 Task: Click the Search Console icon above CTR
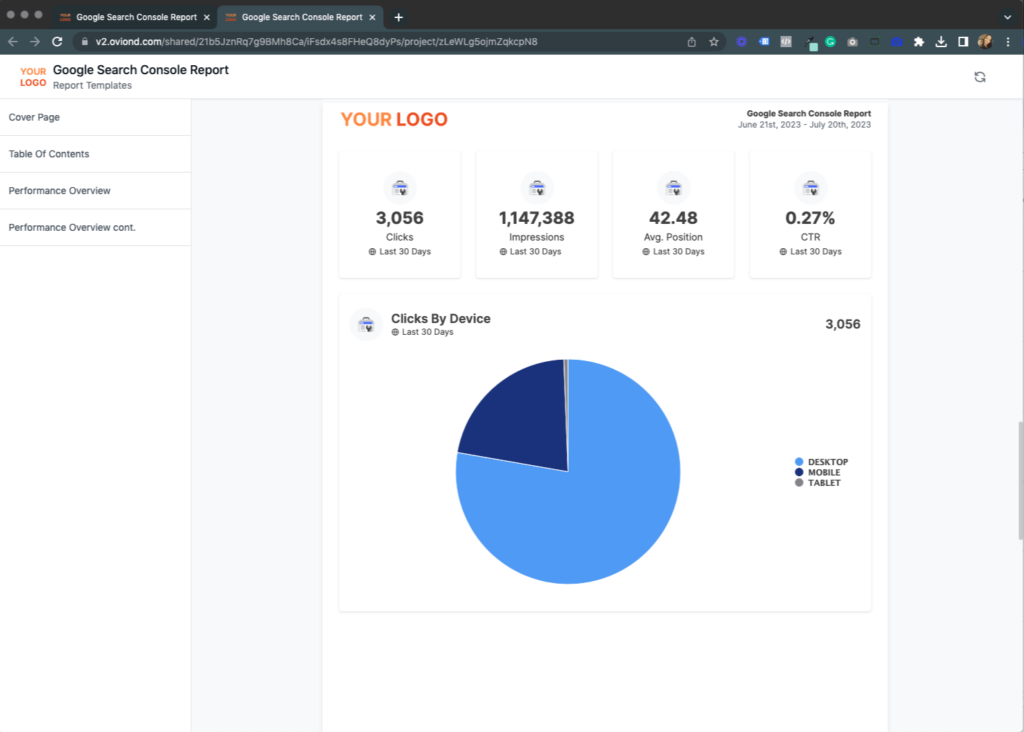point(810,188)
